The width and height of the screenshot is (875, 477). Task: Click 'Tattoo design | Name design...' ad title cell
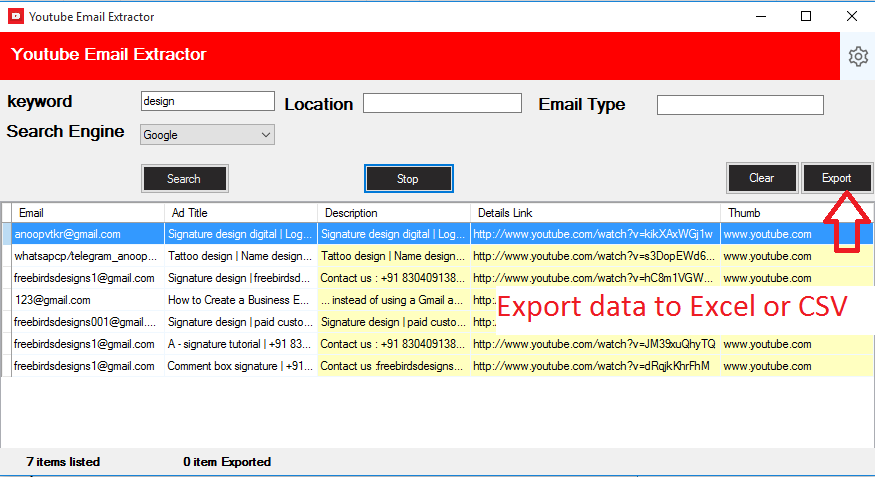tap(241, 256)
